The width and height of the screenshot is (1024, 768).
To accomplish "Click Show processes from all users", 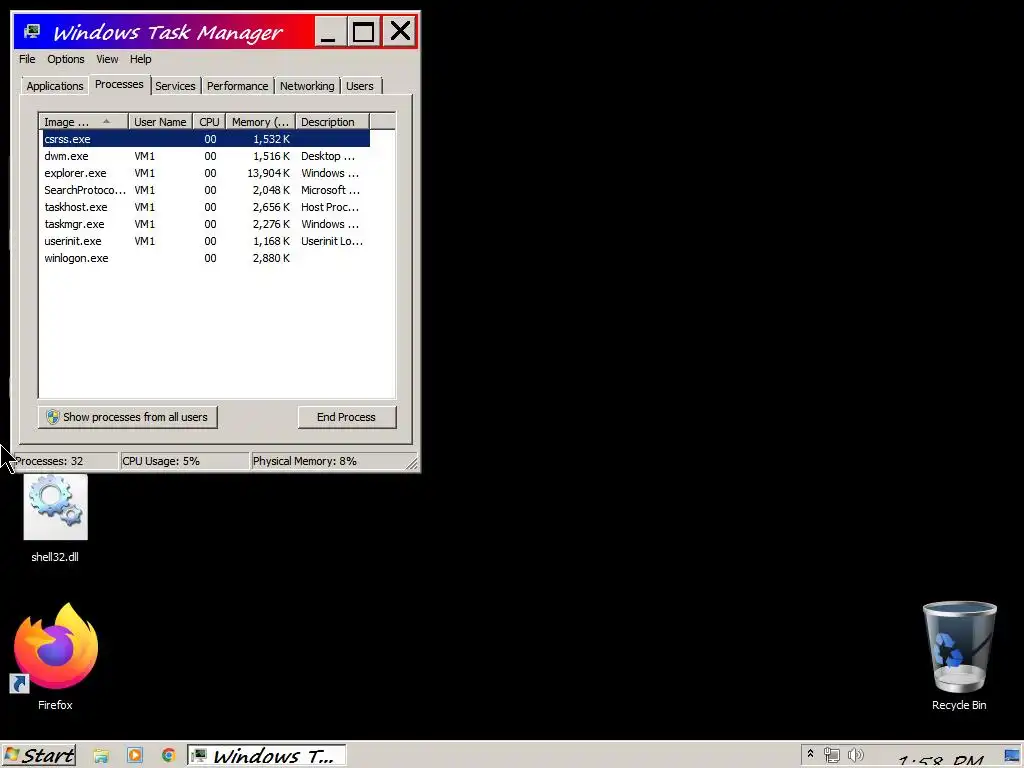I will [127, 417].
